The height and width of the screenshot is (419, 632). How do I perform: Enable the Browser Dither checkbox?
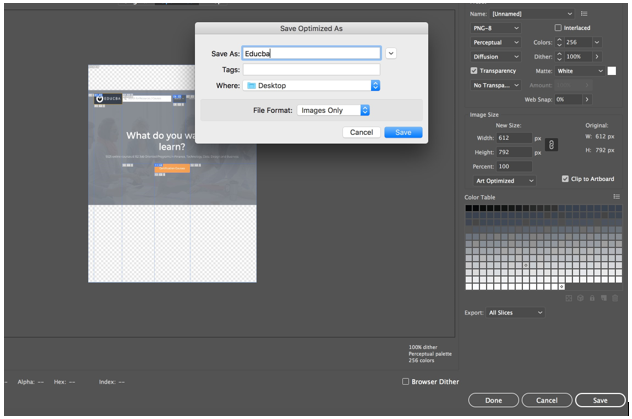coord(405,381)
